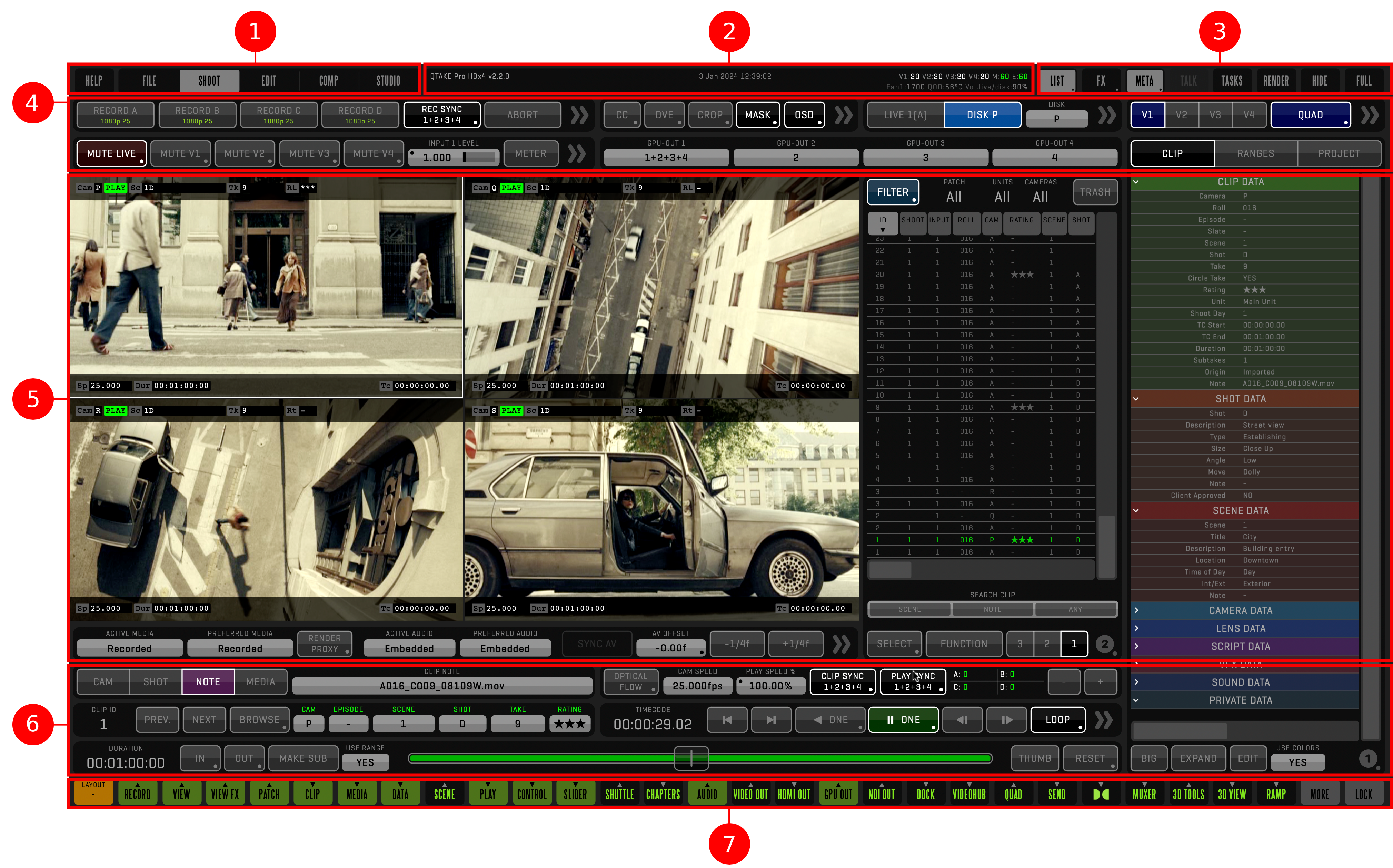Step one frame backward
Image resolution: width=1393 pixels, height=868 pixels.
click(x=963, y=720)
